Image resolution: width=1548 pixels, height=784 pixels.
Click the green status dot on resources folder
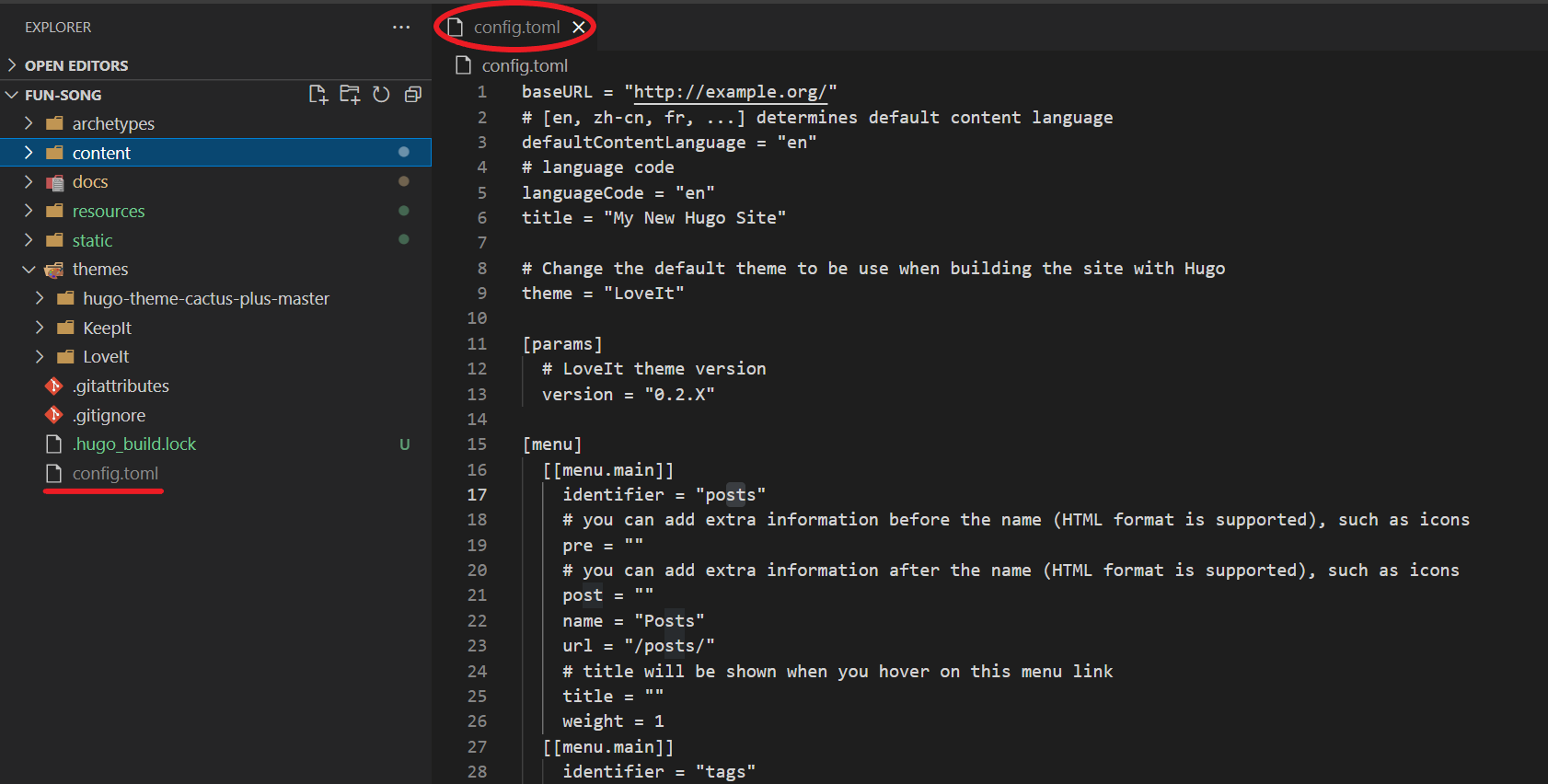[403, 211]
